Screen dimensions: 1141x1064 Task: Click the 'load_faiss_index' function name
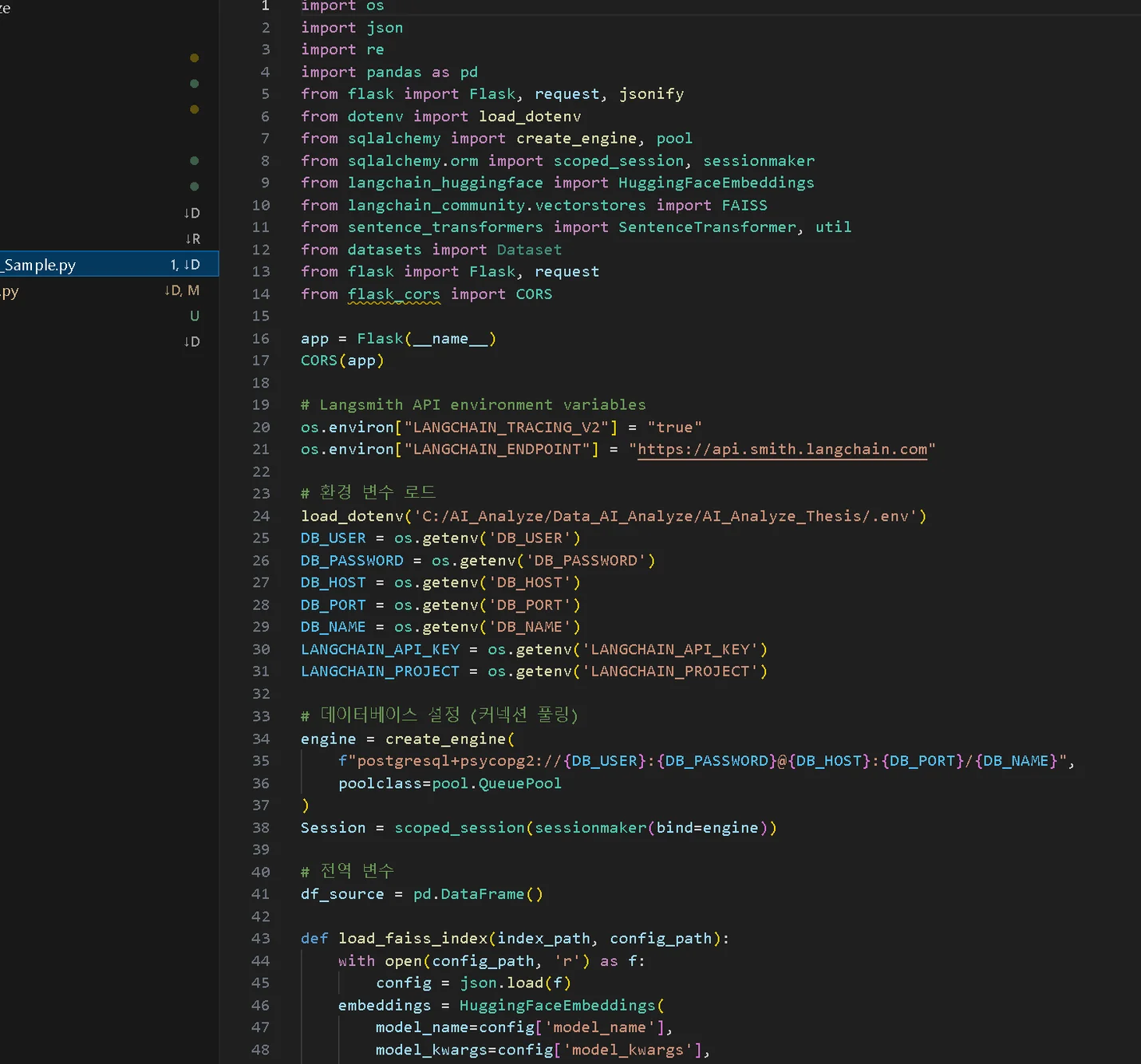tap(413, 939)
